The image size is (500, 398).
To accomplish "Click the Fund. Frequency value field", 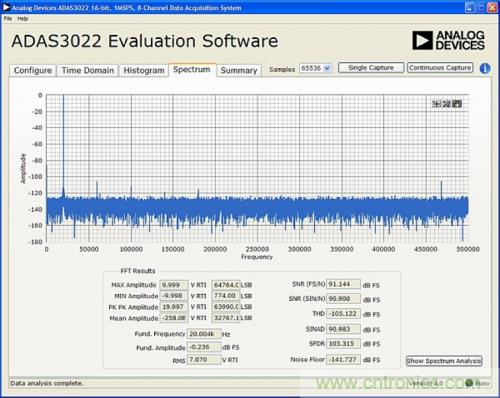I will click(204, 334).
